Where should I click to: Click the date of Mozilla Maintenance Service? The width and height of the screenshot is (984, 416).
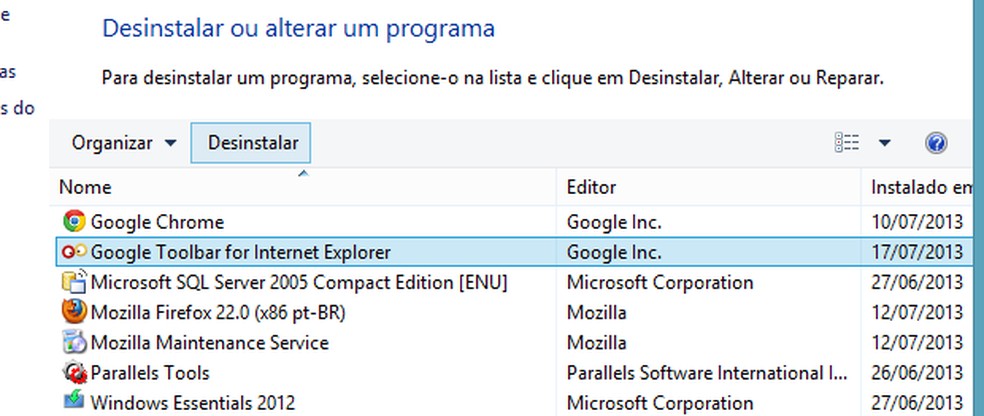pyautogui.click(x=916, y=342)
